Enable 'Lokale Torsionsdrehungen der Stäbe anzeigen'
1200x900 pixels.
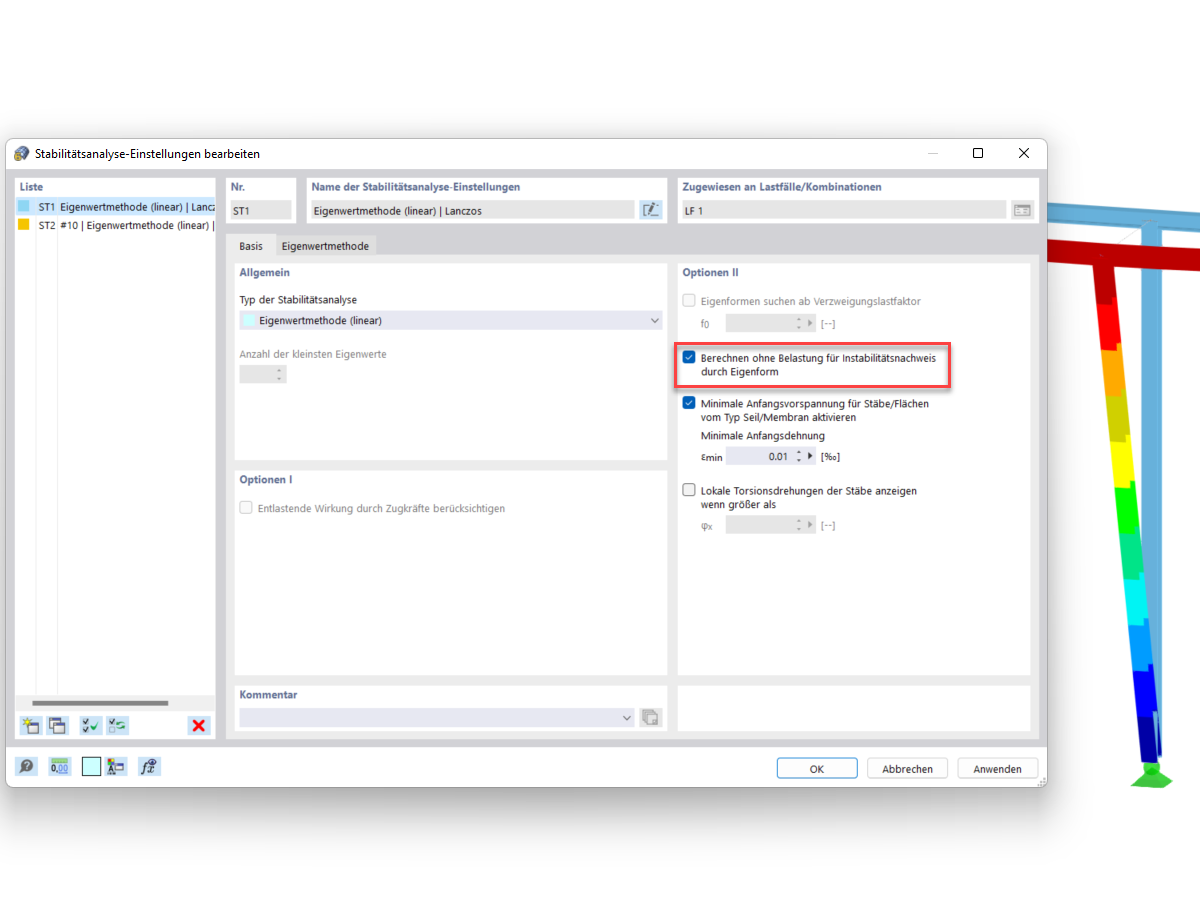click(688, 490)
